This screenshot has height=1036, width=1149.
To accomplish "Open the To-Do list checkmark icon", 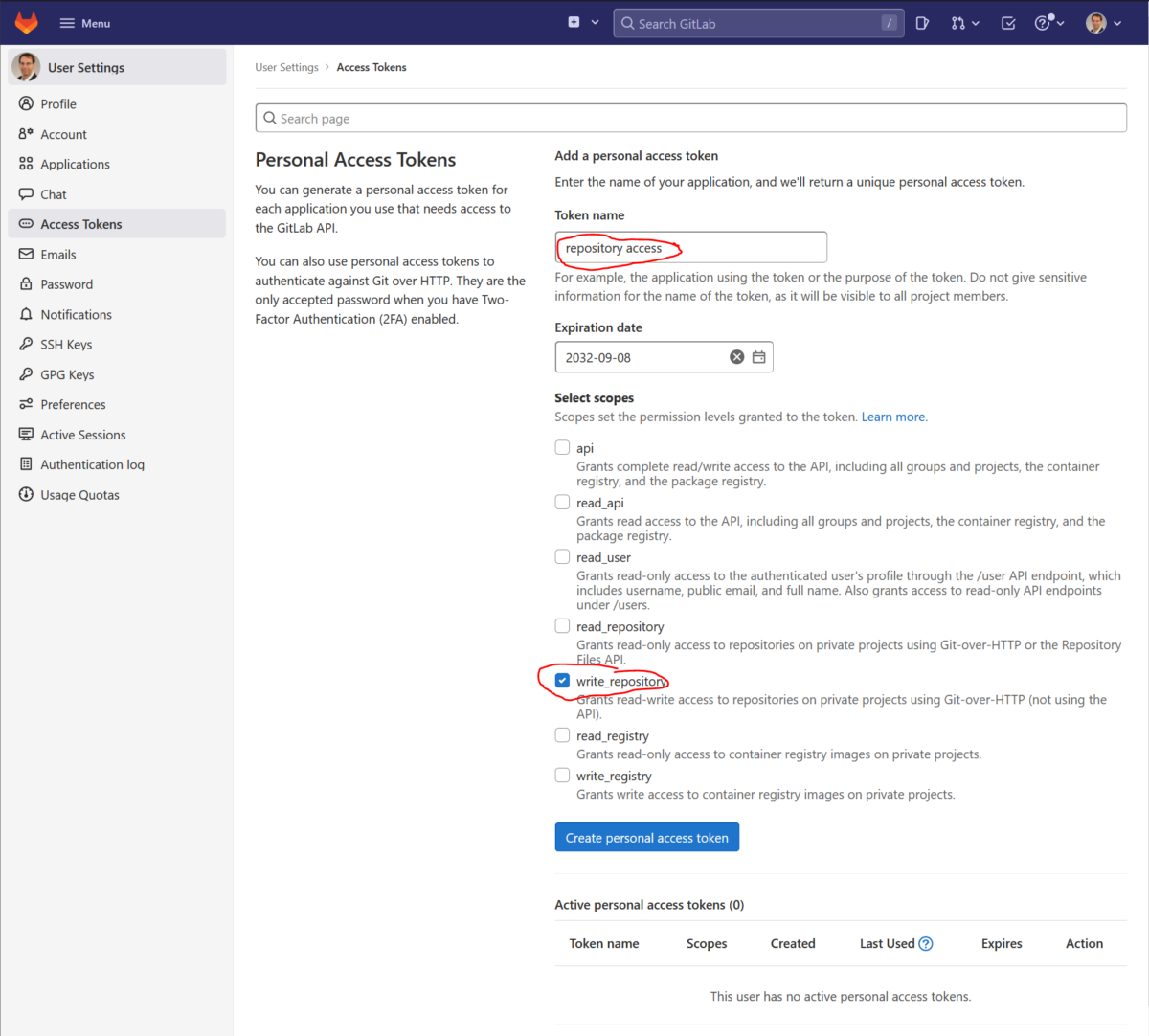I will [1008, 23].
